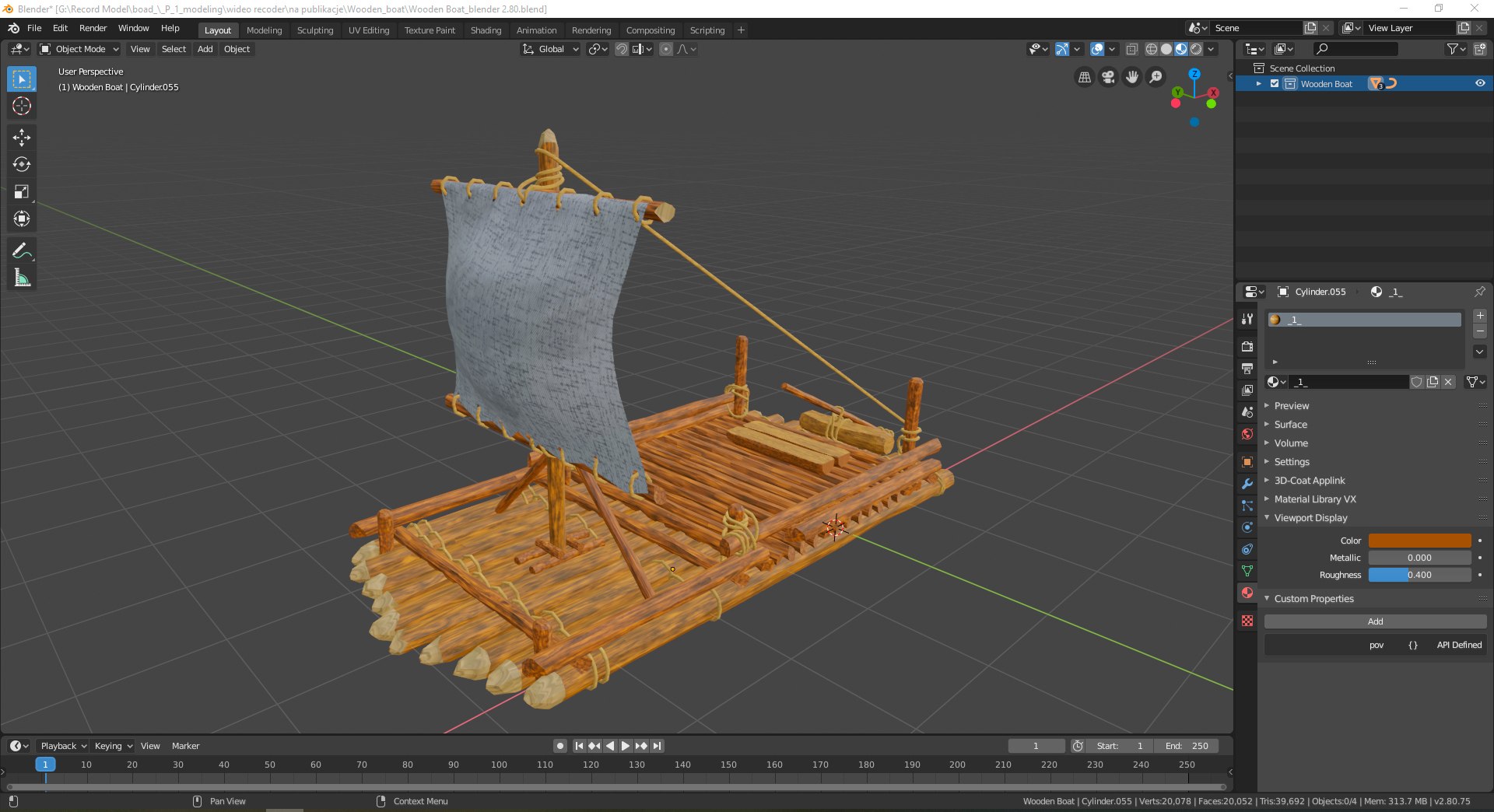The height and width of the screenshot is (812, 1494).
Task: Remove the selected material slot
Action: pos(1480,331)
